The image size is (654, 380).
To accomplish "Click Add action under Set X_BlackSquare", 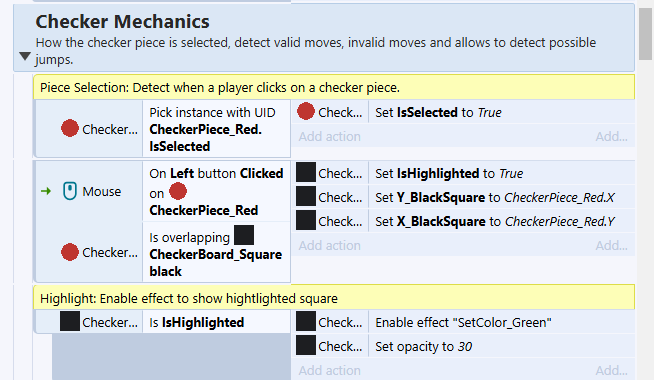I will [330, 245].
